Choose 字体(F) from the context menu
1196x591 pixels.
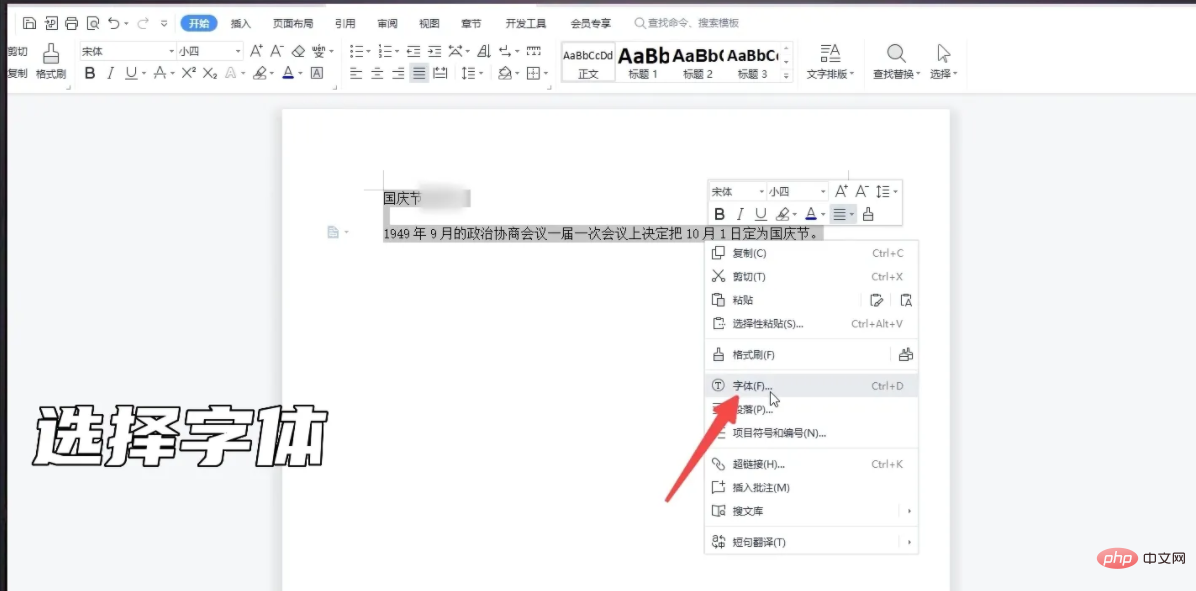click(752, 385)
